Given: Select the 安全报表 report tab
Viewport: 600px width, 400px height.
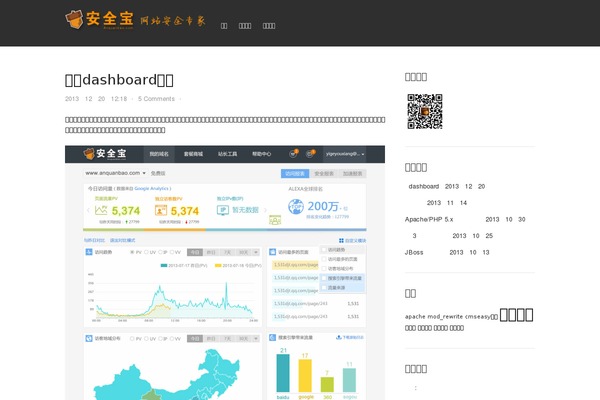Looking at the screenshot, I should pos(324,174).
